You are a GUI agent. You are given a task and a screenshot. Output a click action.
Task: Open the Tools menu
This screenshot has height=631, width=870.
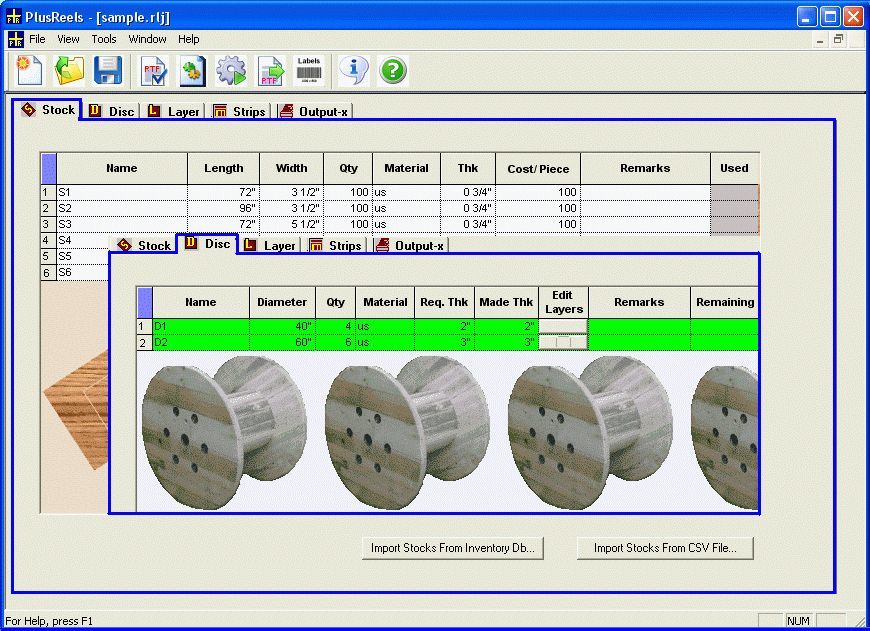pos(104,39)
